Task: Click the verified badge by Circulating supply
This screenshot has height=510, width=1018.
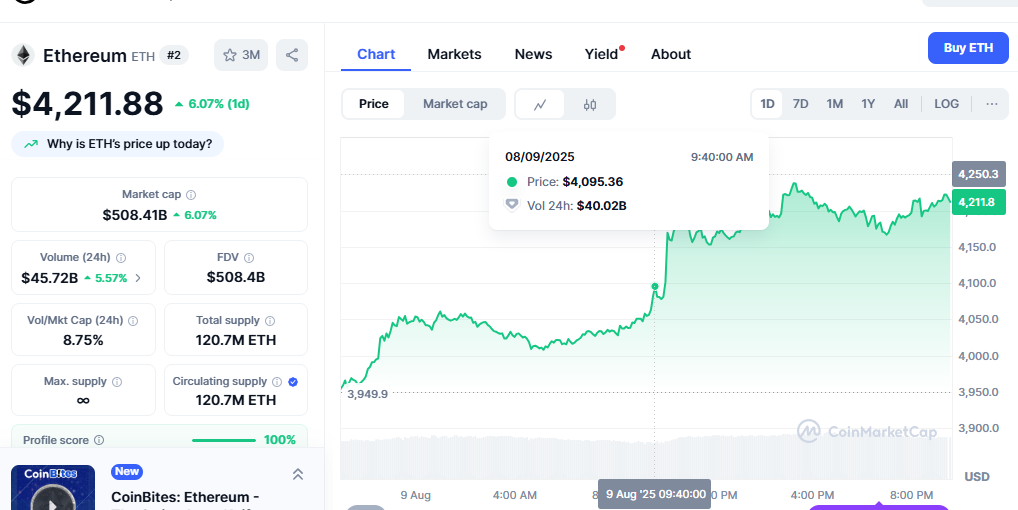Action: pos(293,382)
